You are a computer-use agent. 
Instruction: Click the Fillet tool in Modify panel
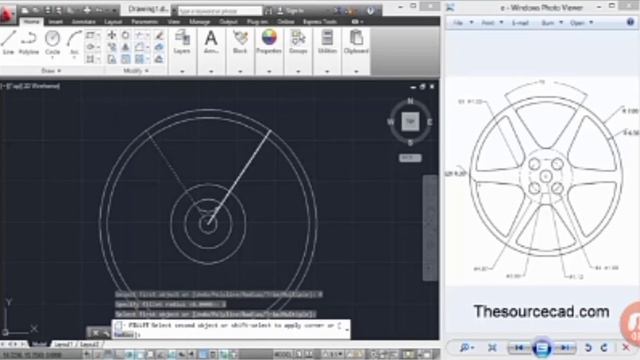139,47
